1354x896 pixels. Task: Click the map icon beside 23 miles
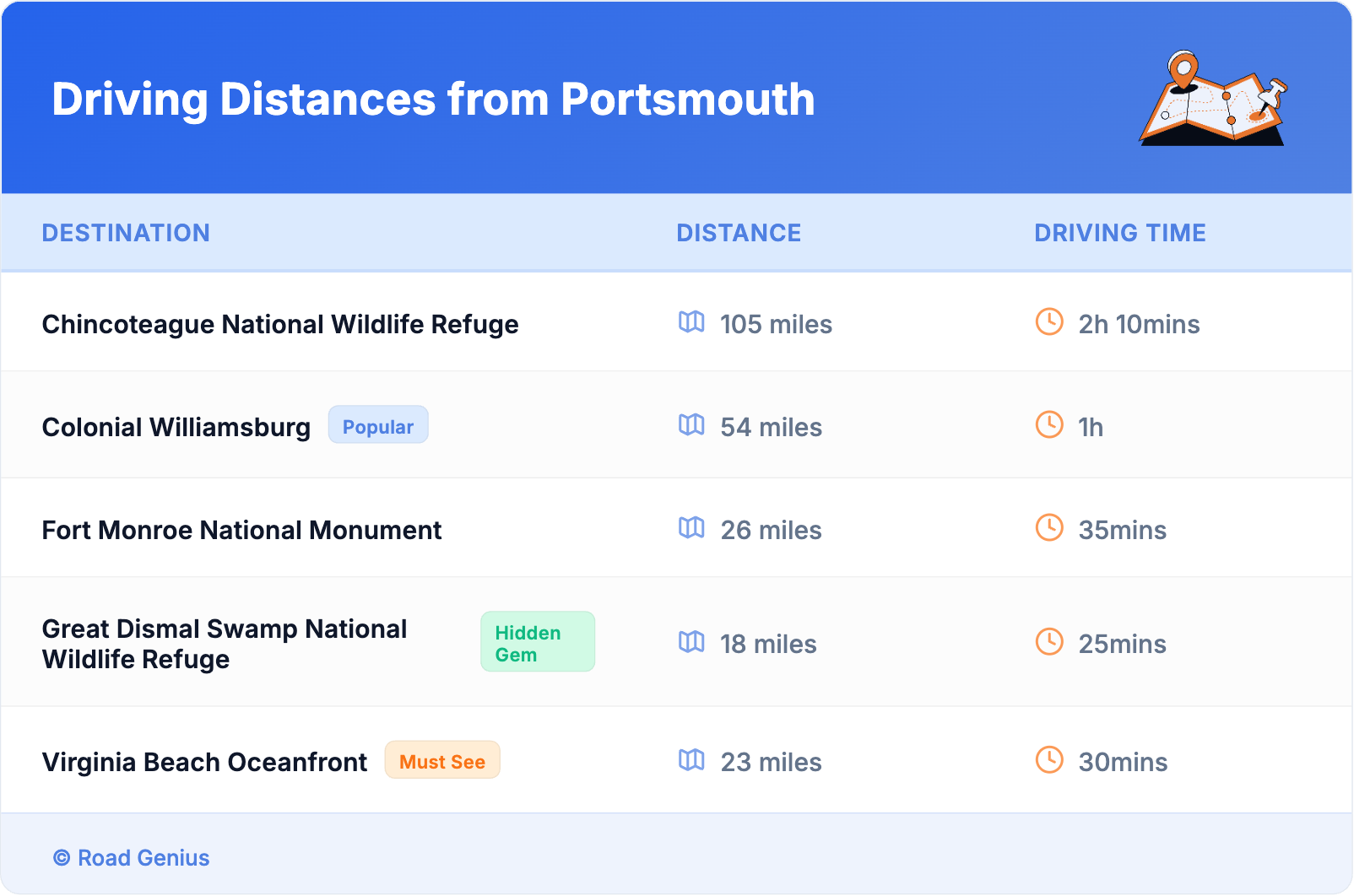691,760
